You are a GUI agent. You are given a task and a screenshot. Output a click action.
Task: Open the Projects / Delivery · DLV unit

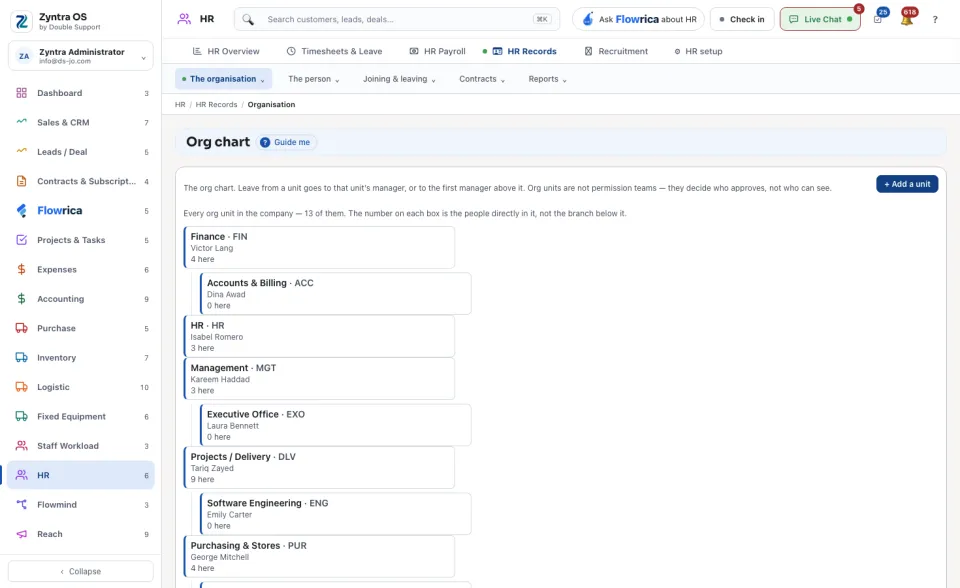pos(319,467)
